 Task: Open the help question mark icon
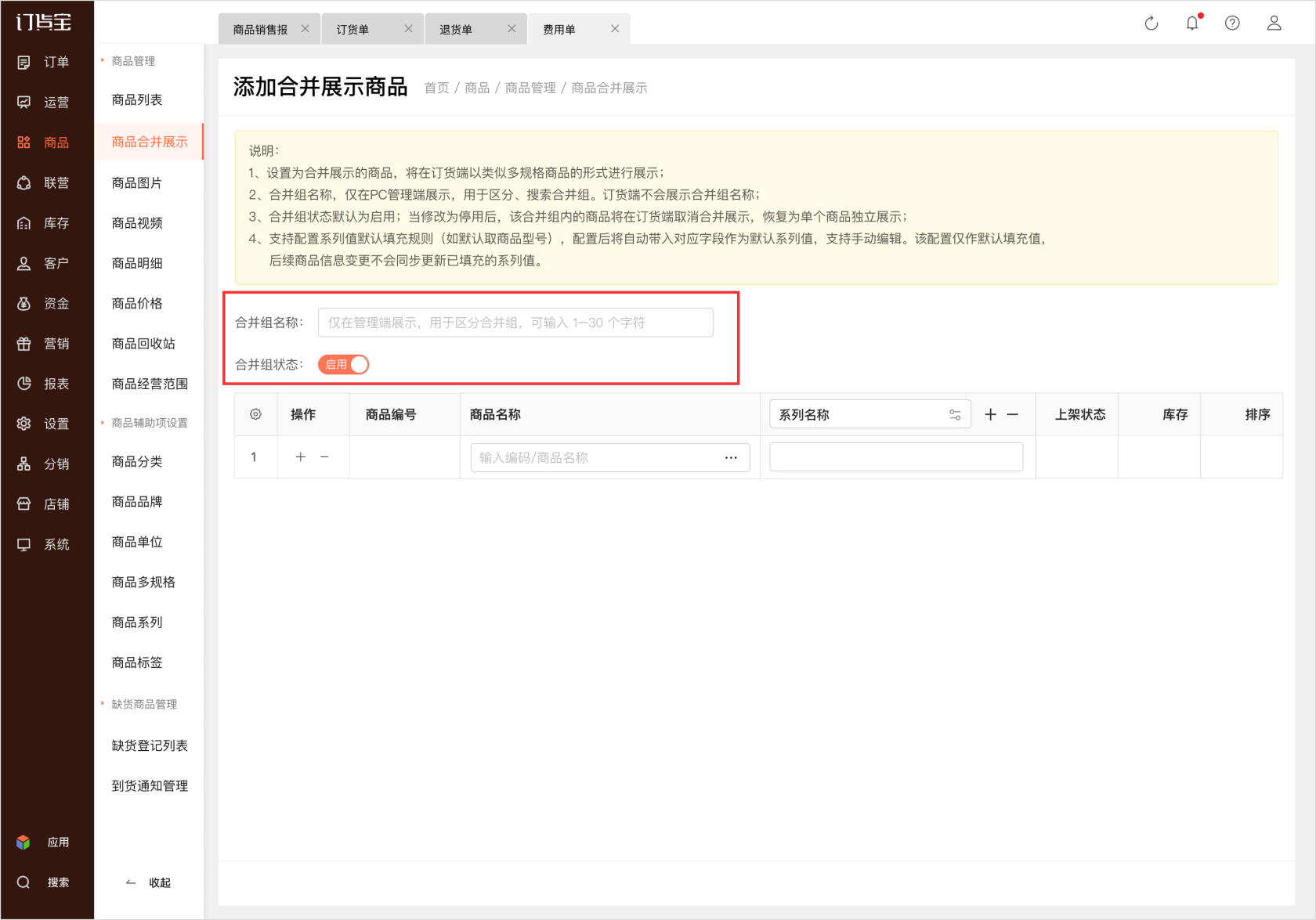pyautogui.click(x=1232, y=23)
